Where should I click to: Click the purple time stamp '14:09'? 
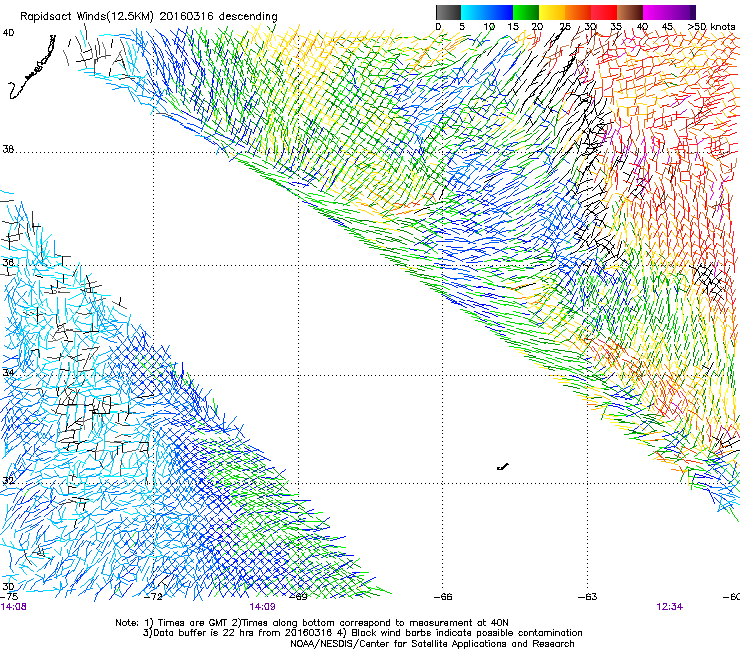262,607
